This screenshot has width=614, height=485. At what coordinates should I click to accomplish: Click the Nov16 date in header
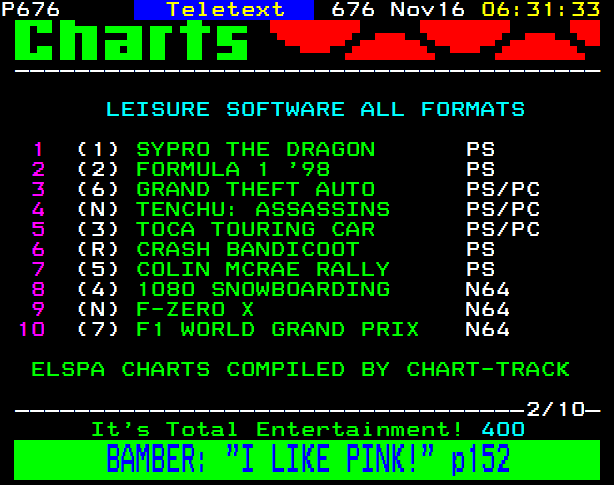click(x=427, y=9)
